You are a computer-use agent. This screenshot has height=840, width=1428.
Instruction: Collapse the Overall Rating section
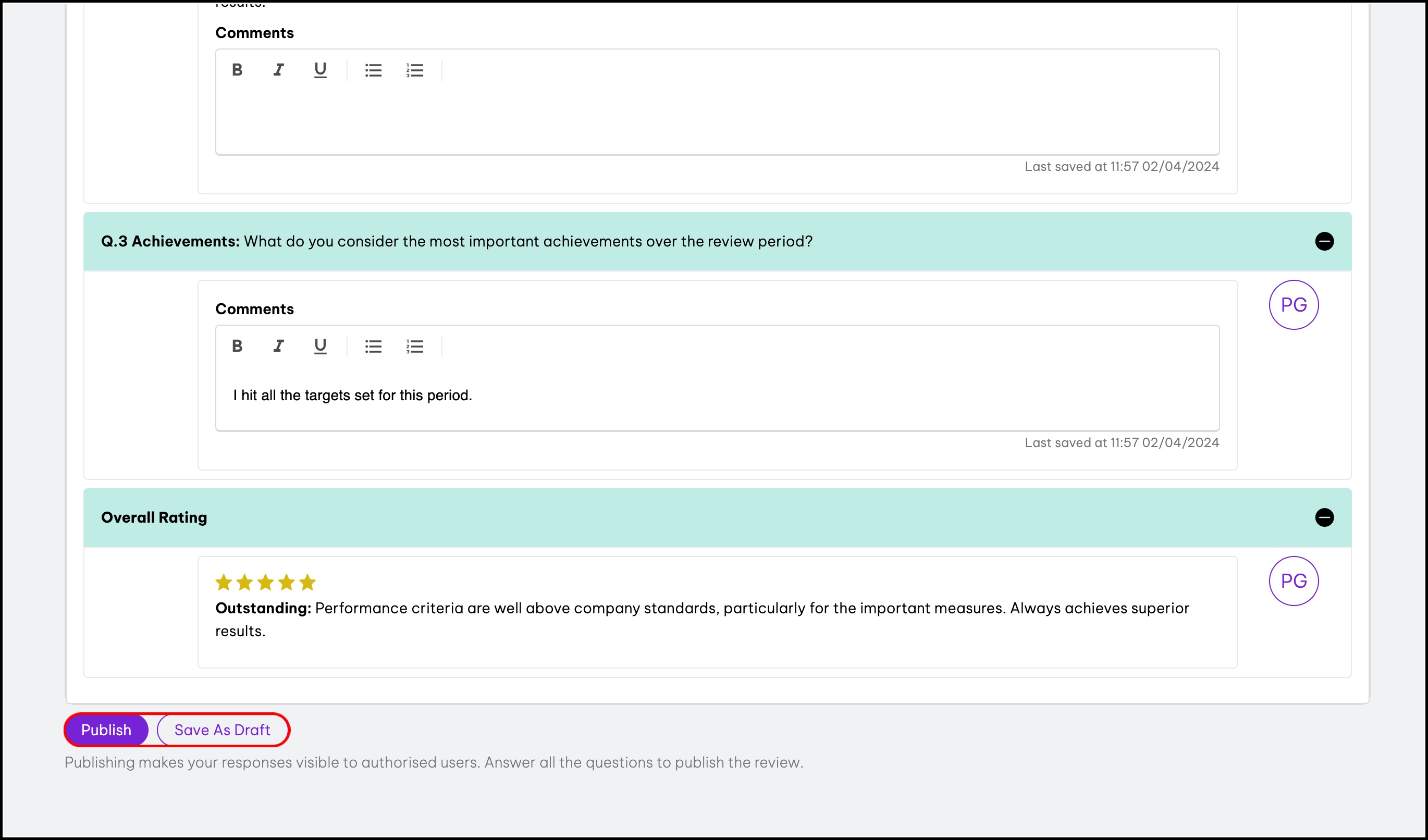tap(1324, 517)
